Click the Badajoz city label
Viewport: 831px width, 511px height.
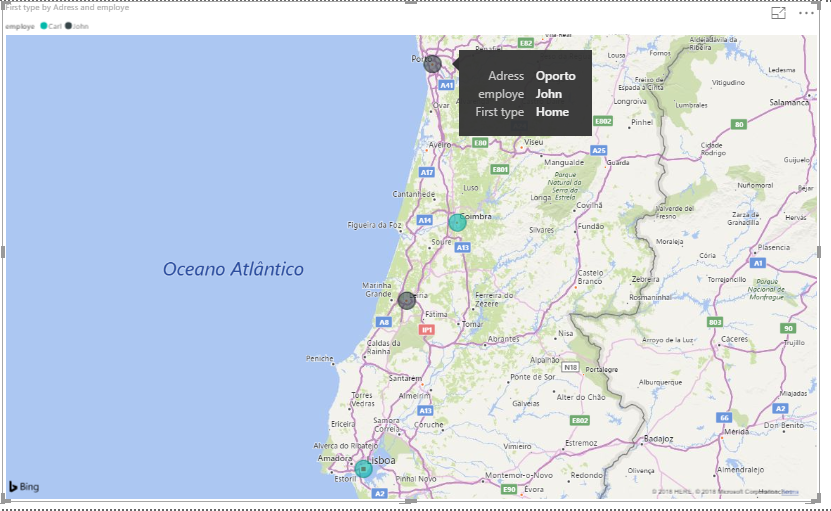[x=658, y=438]
